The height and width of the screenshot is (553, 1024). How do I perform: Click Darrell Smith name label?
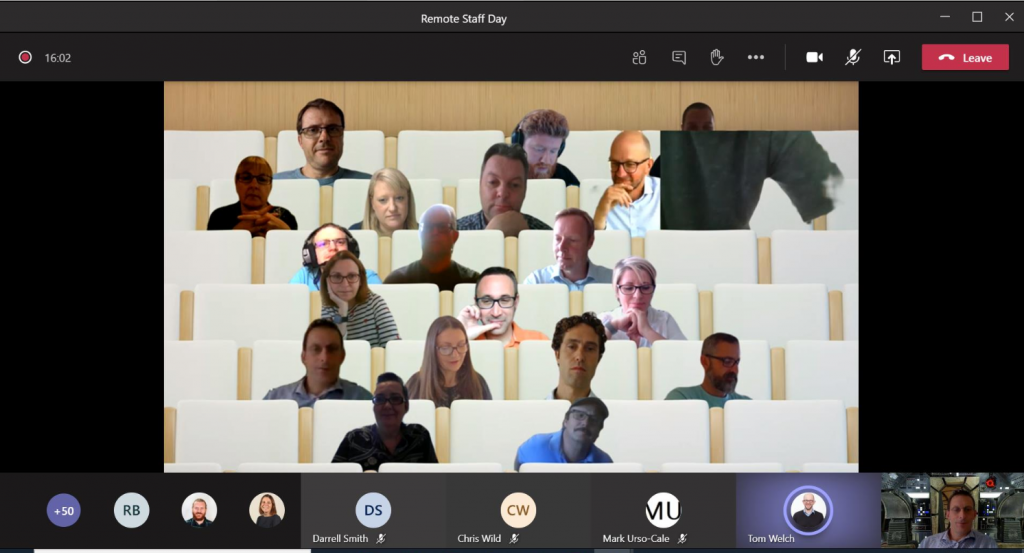[340, 539]
